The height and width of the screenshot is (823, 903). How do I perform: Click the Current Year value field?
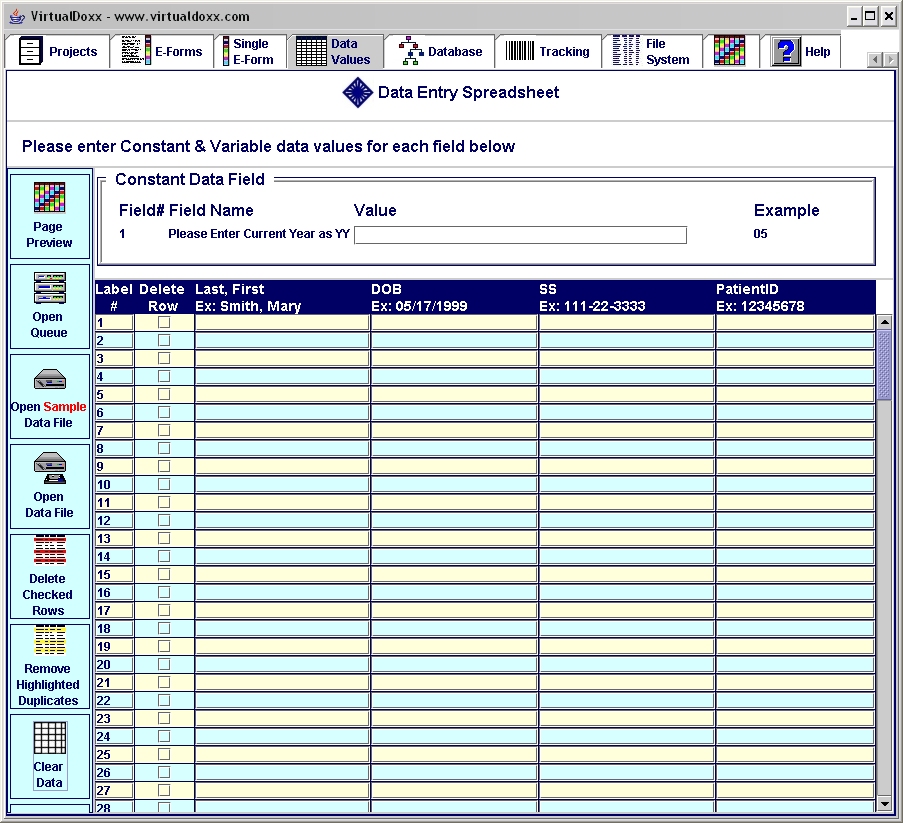click(x=520, y=235)
